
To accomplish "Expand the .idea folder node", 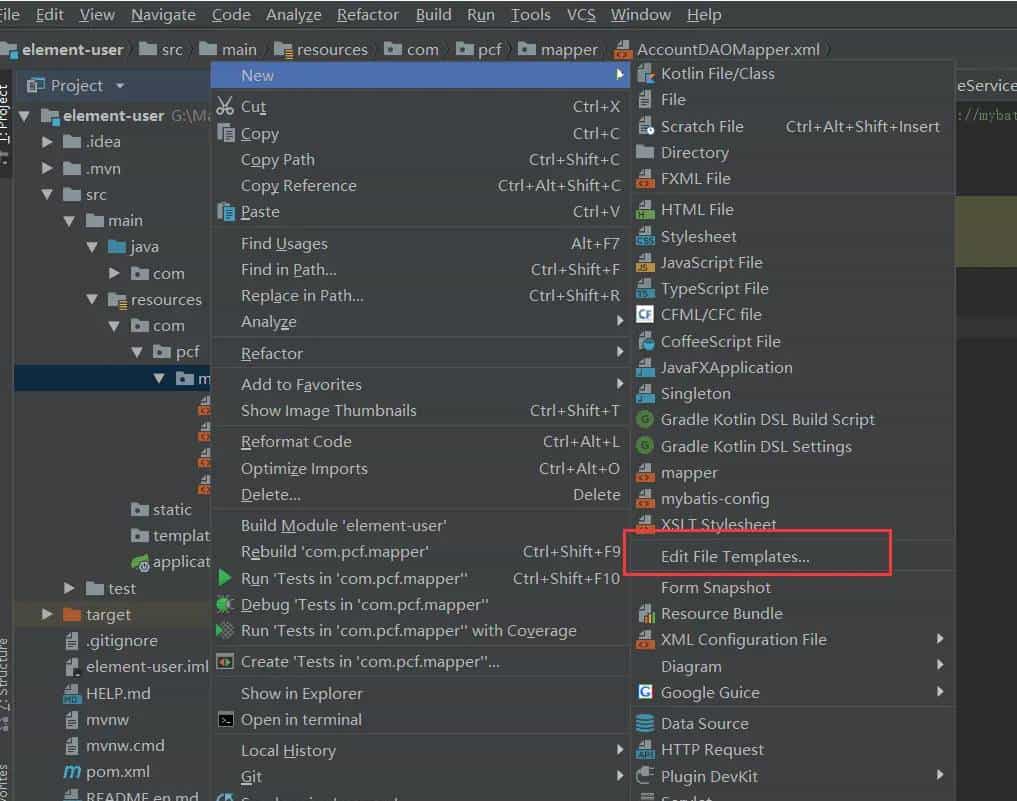I will [48, 142].
